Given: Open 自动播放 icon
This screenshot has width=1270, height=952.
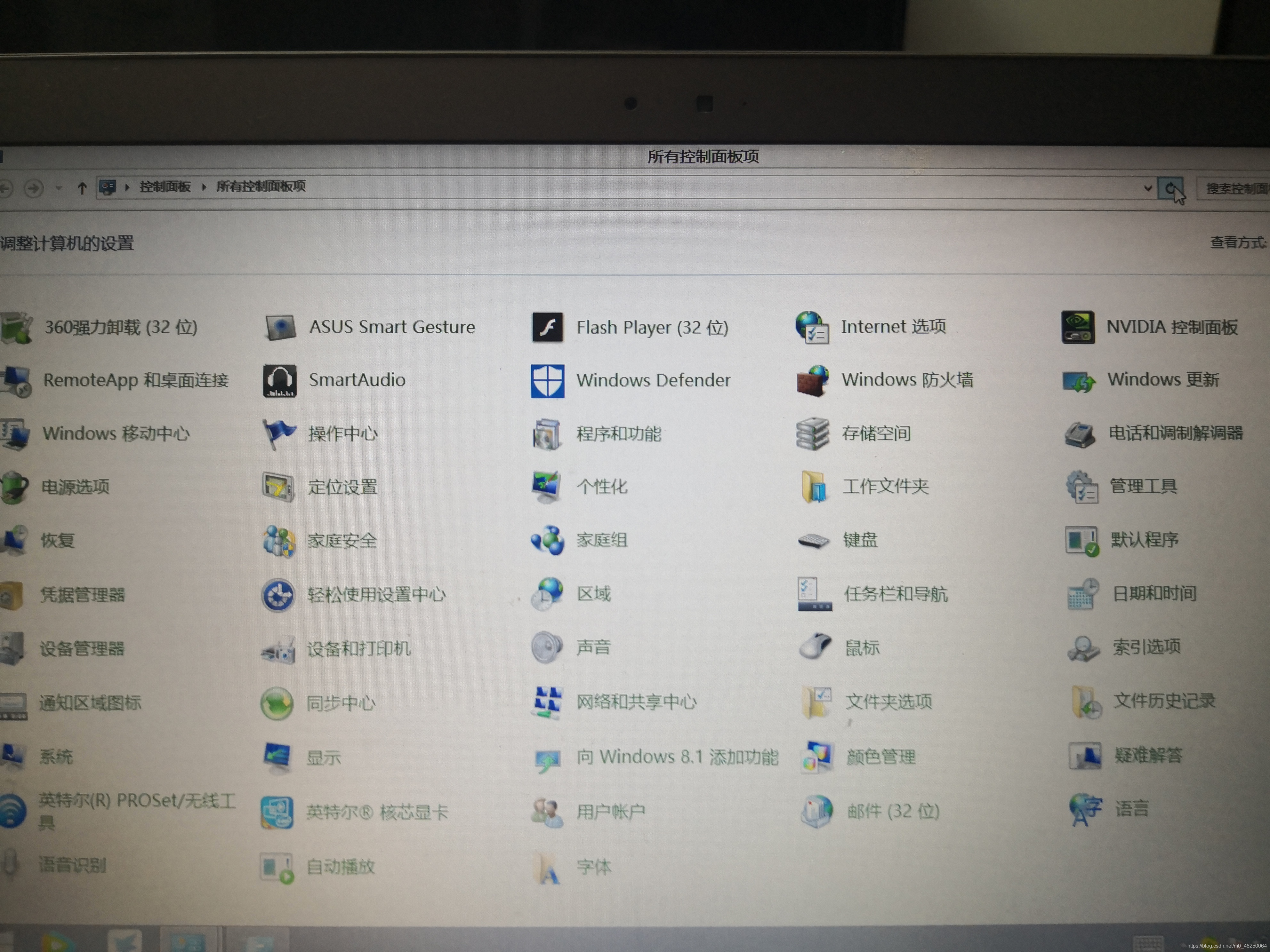Looking at the screenshot, I should click(277, 868).
